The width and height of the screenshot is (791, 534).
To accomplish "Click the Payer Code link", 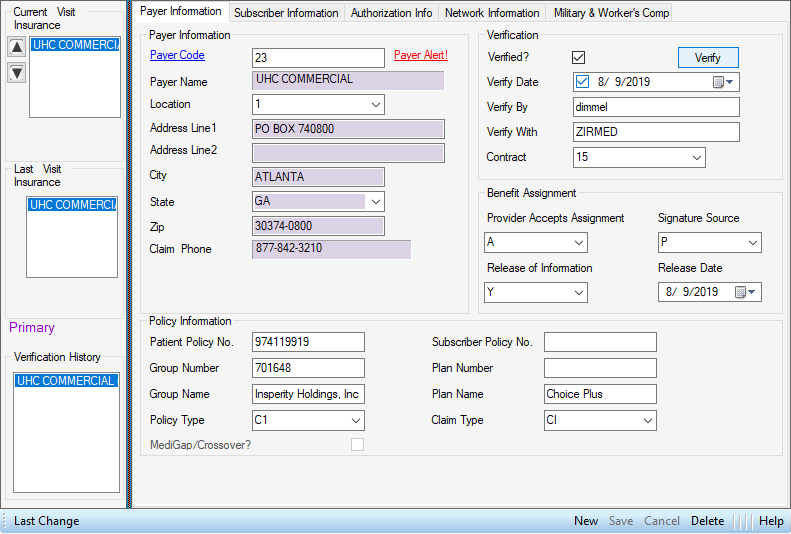I will 177,56.
